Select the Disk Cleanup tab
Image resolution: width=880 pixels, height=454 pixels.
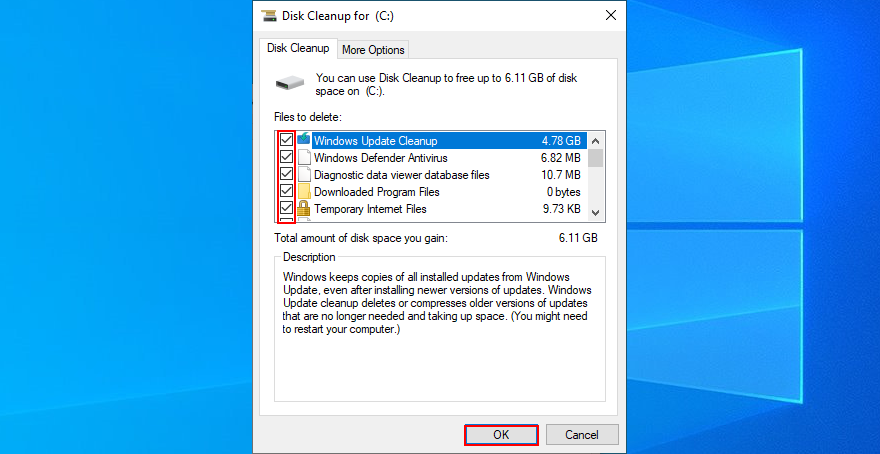(296, 49)
